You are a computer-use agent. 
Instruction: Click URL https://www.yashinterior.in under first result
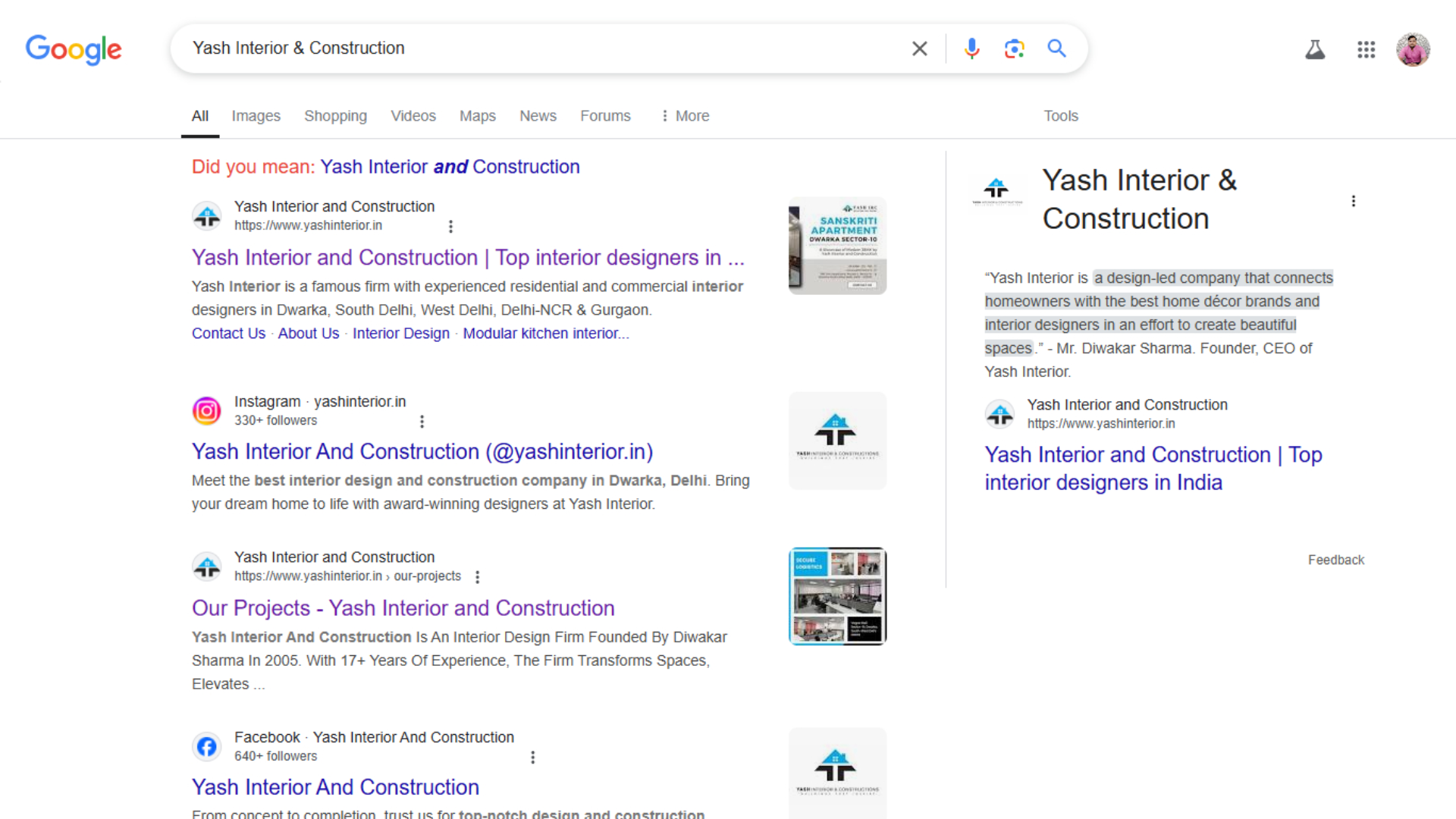pos(308,226)
